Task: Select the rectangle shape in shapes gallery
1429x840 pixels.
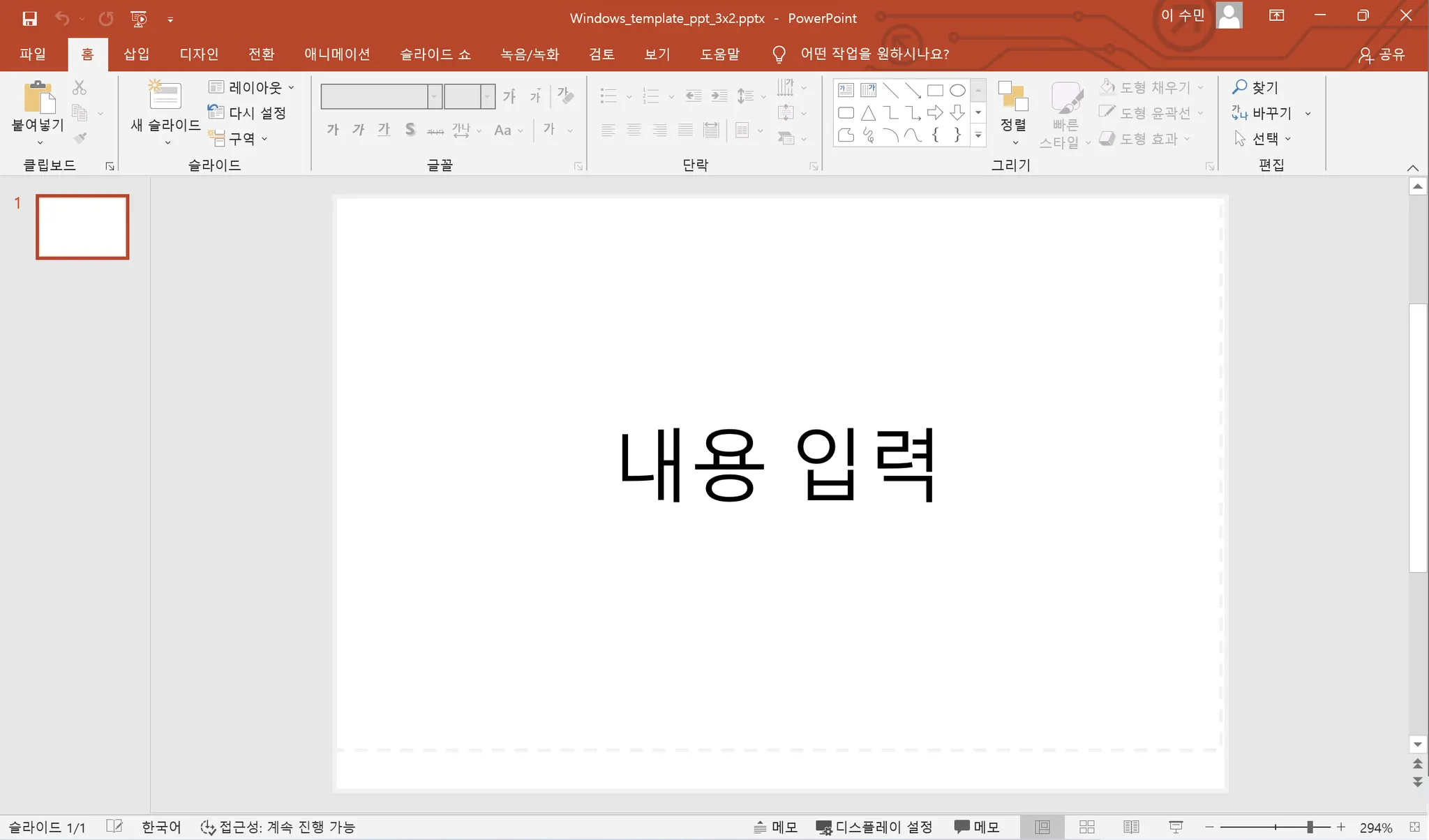Action: coord(935,90)
